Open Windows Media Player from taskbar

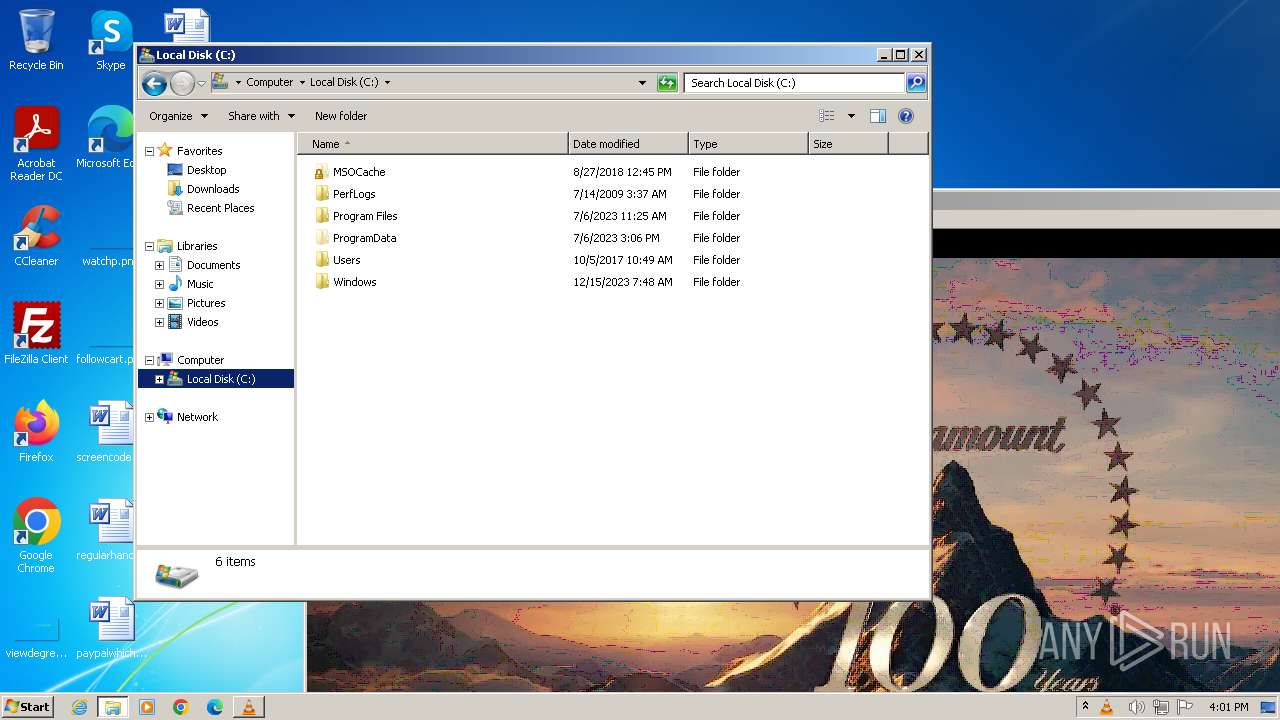147,707
